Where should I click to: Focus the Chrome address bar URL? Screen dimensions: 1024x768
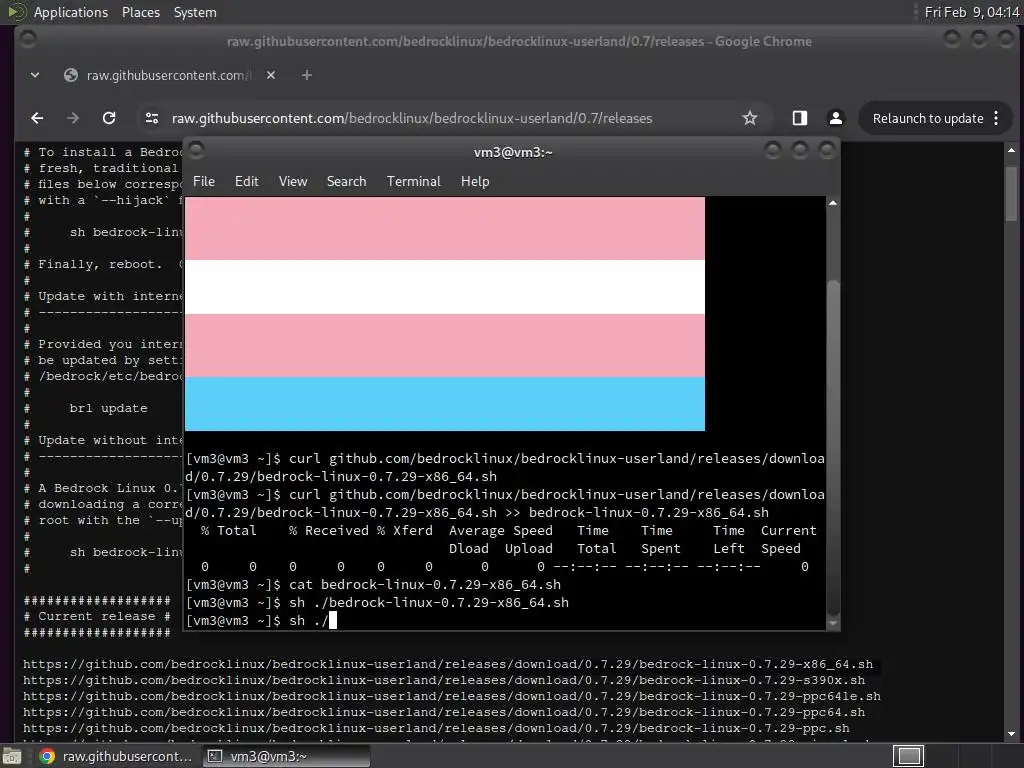(x=412, y=118)
